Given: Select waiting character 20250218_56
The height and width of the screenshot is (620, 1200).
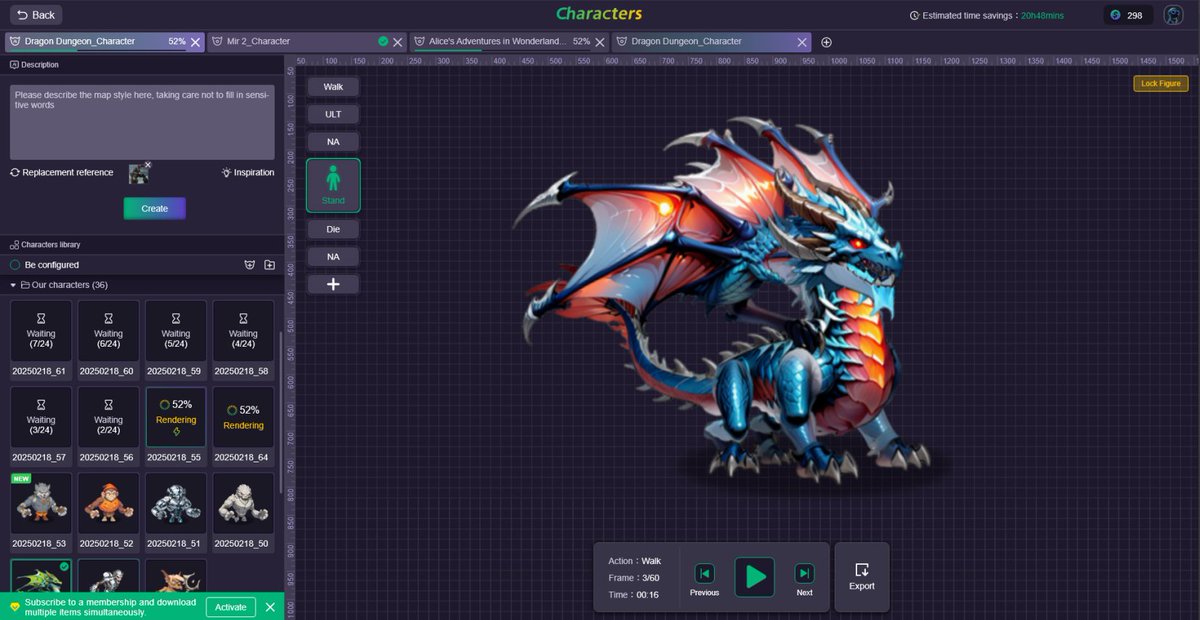Looking at the screenshot, I should (x=108, y=424).
